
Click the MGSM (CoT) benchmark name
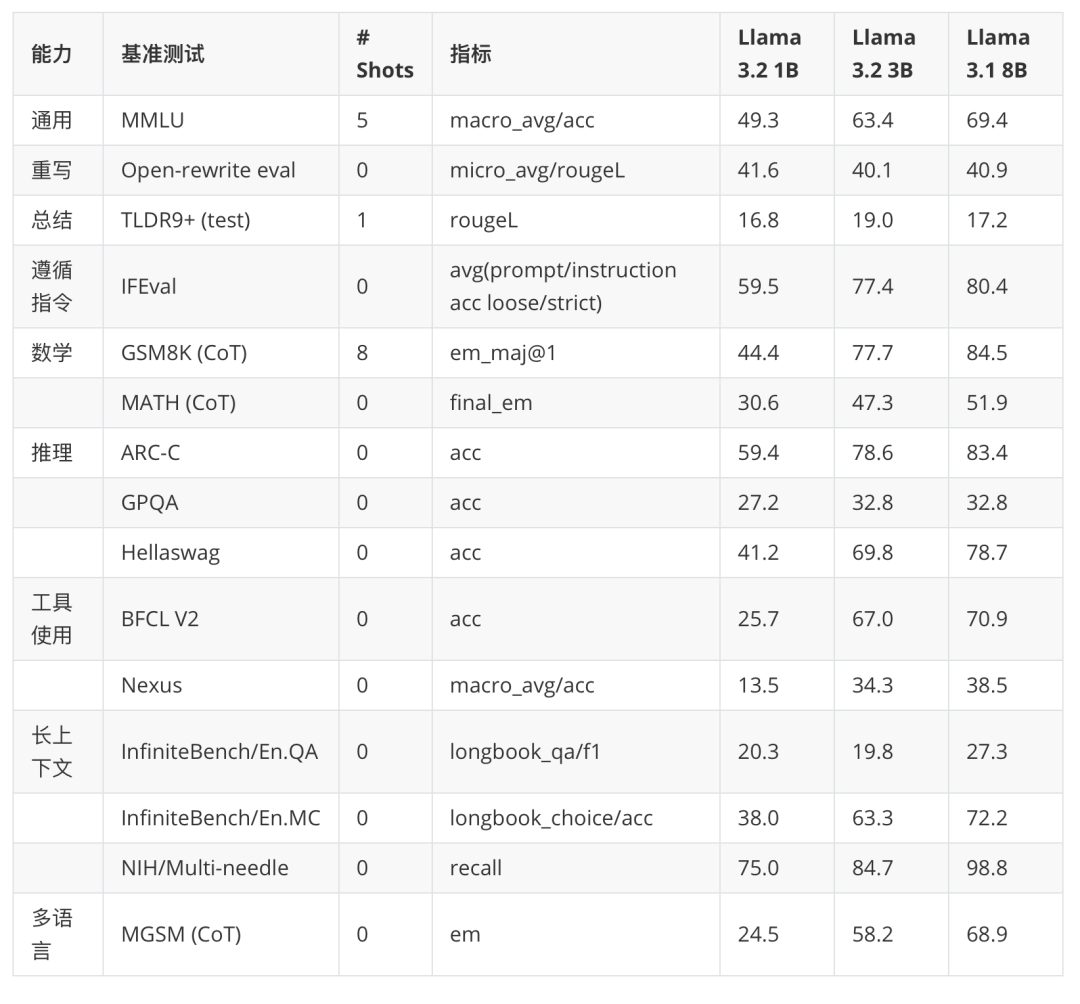pyautogui.click(x=171, y=933)
